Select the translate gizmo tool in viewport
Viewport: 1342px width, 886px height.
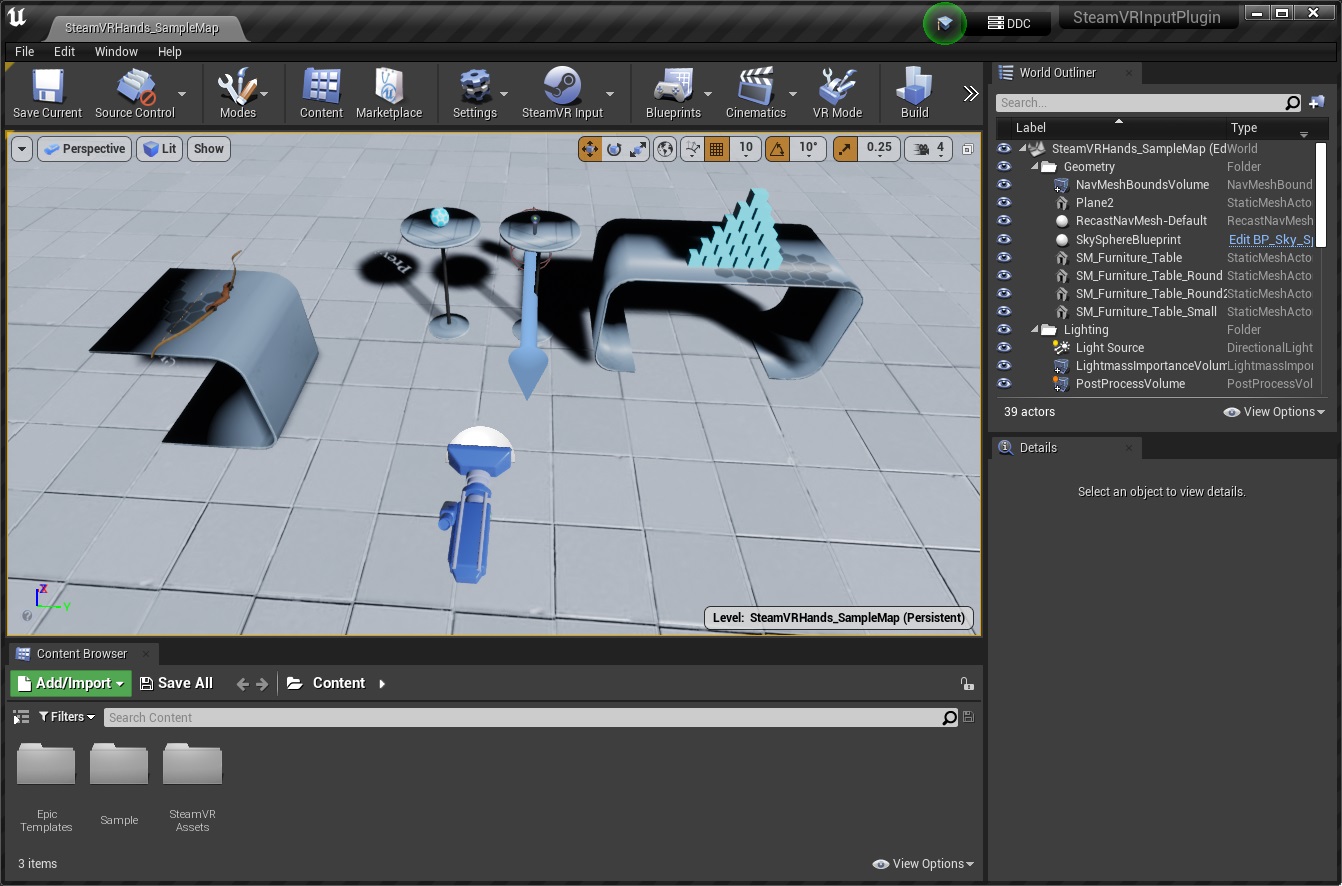pos(589,149)
